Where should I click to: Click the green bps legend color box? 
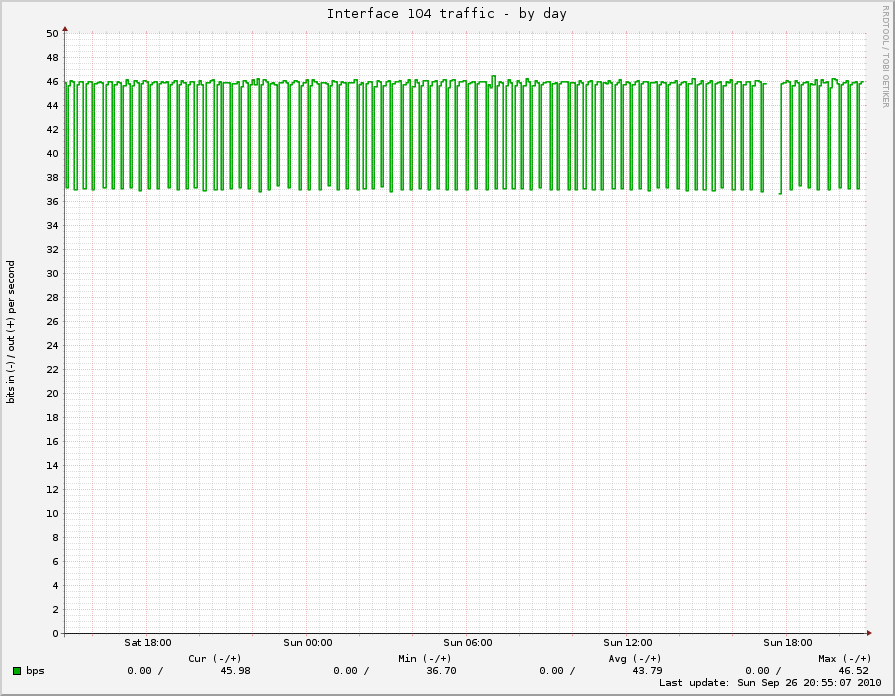click(x=17, y=671)
